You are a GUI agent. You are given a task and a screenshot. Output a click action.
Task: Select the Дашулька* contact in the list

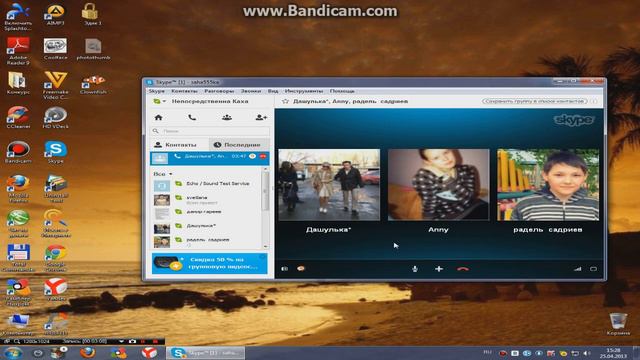coord(208,227)
